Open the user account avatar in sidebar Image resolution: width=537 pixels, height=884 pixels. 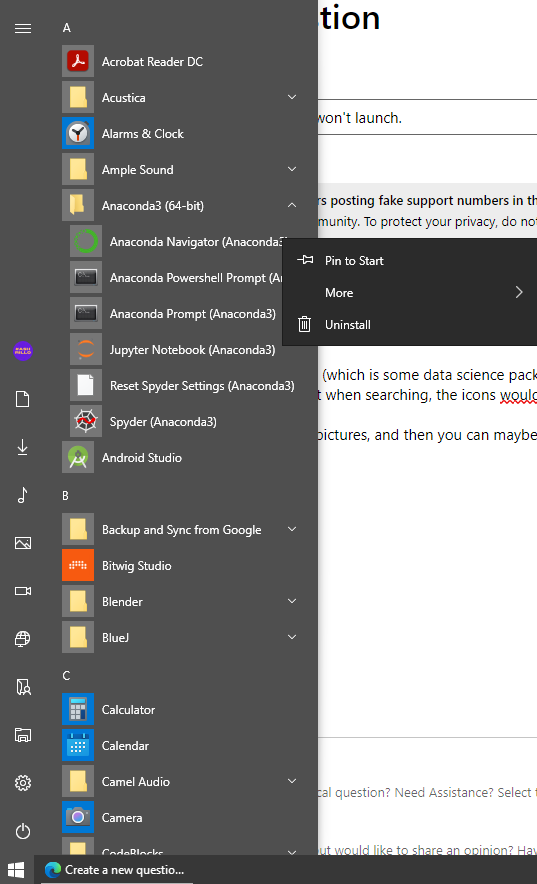(x=23, y=351)
